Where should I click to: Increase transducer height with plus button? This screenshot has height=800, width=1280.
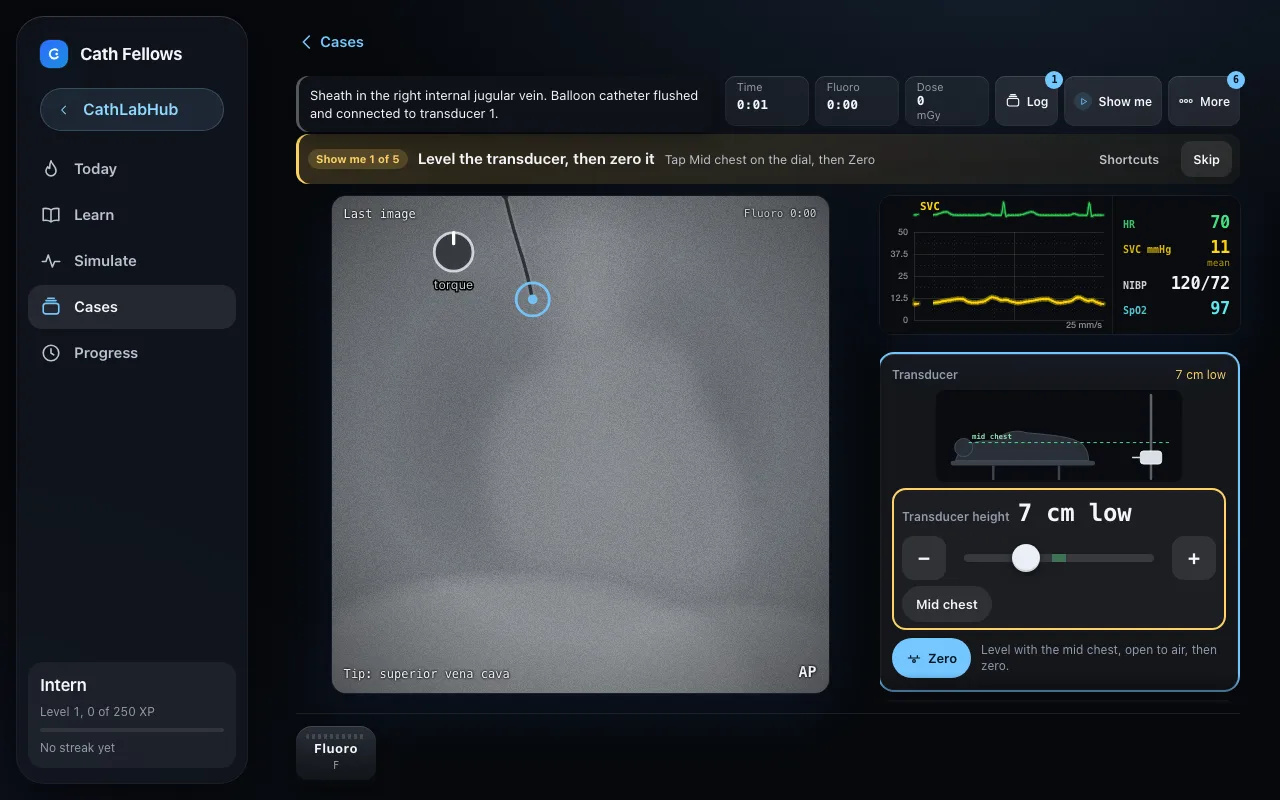(x=1194, y=559)
